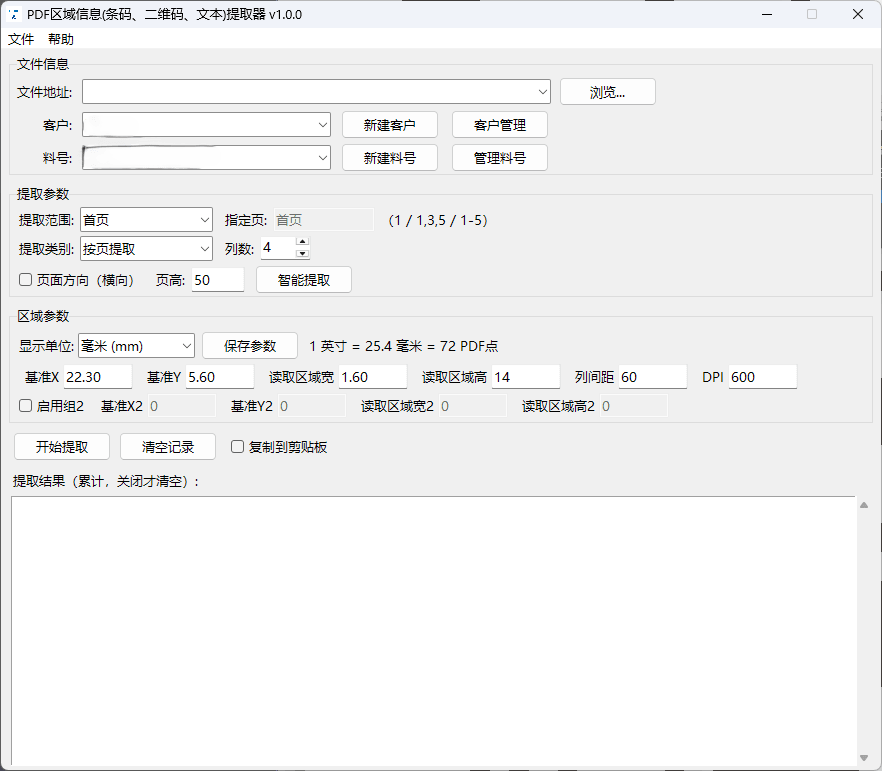Click 保存参数 button
The image size is (882, 771).
click(250, 346)
